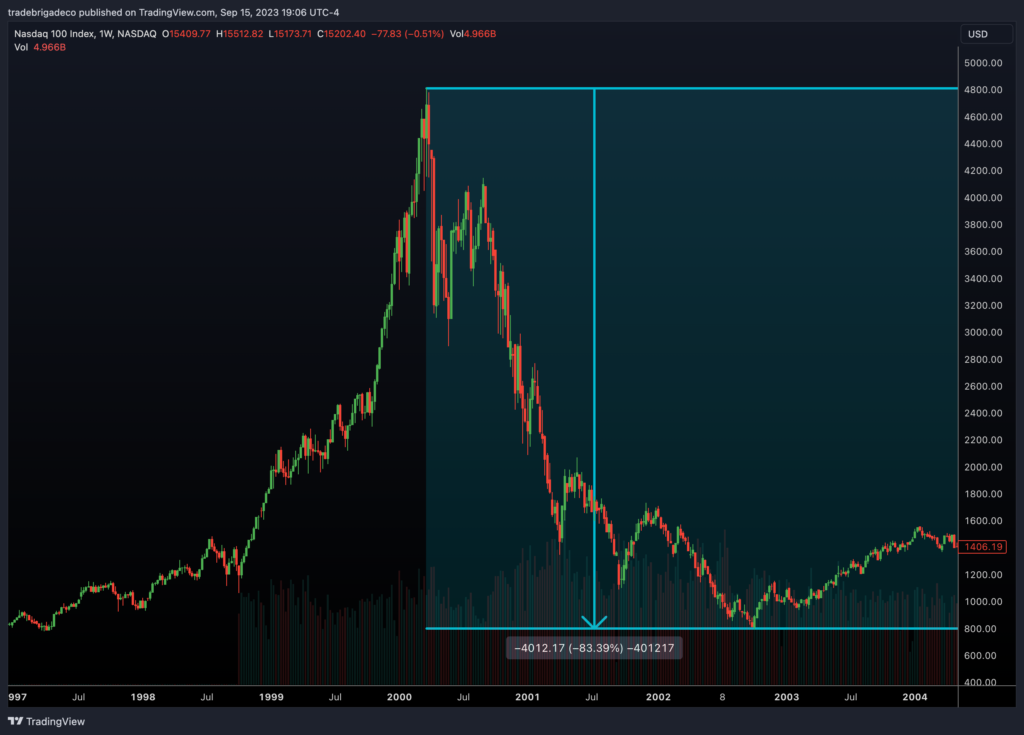This screenshot has height=735, width=1024.
Task: Click the TradingView wordmark text at bottom
Action: (x=55, y=721)
